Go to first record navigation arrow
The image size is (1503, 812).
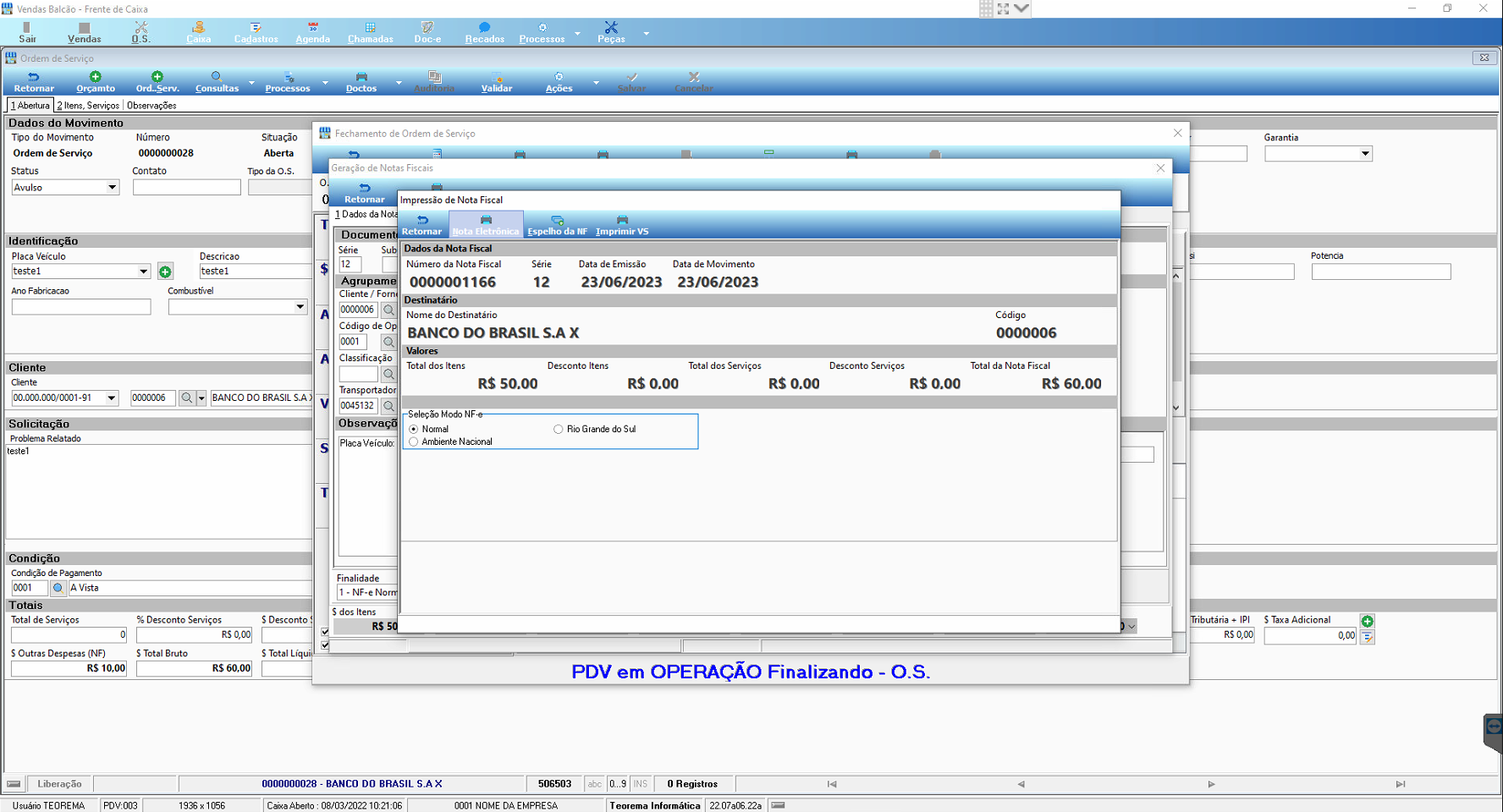tap(832, 784)
